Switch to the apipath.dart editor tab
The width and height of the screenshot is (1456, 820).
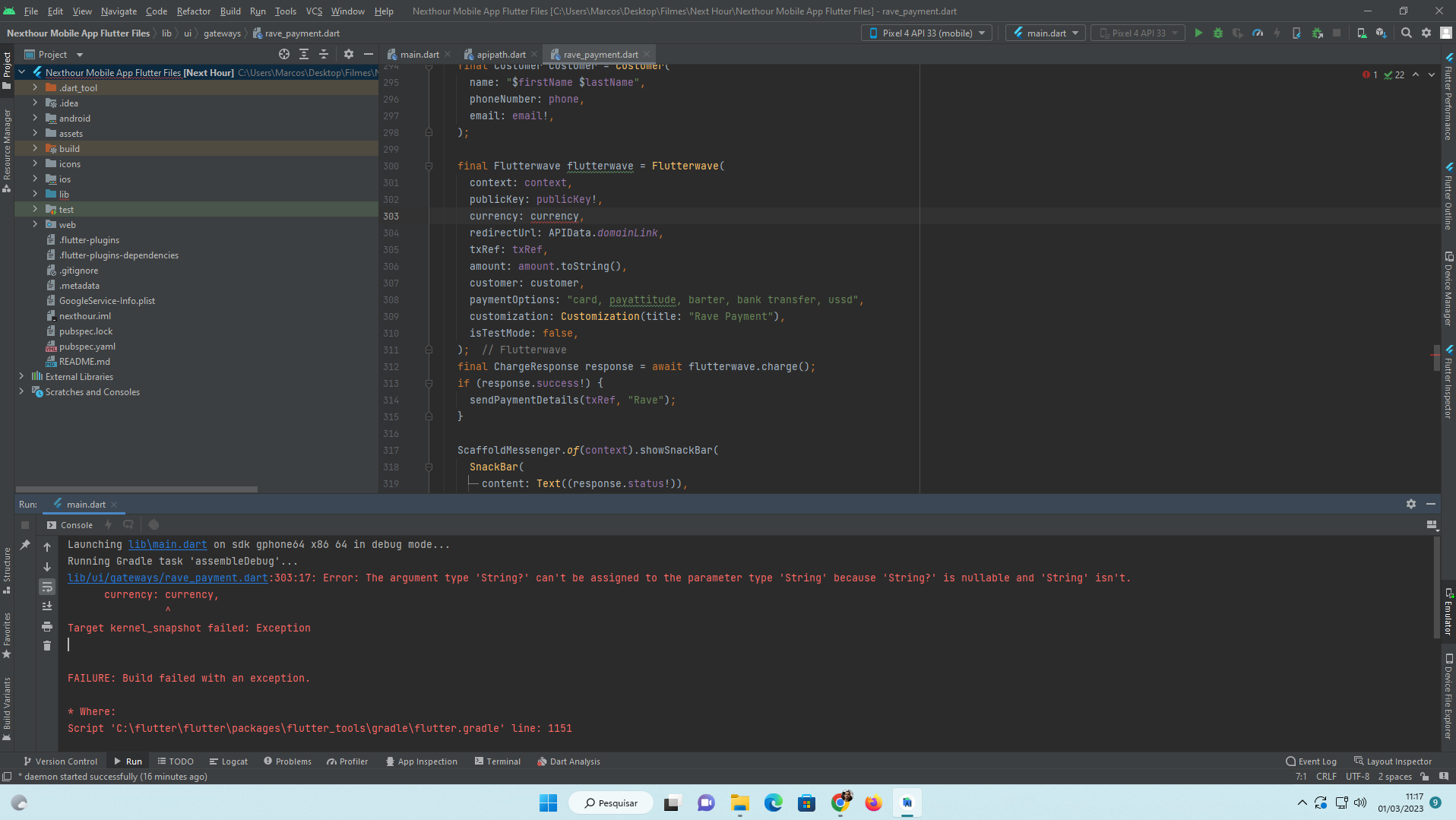coord(499,55)
